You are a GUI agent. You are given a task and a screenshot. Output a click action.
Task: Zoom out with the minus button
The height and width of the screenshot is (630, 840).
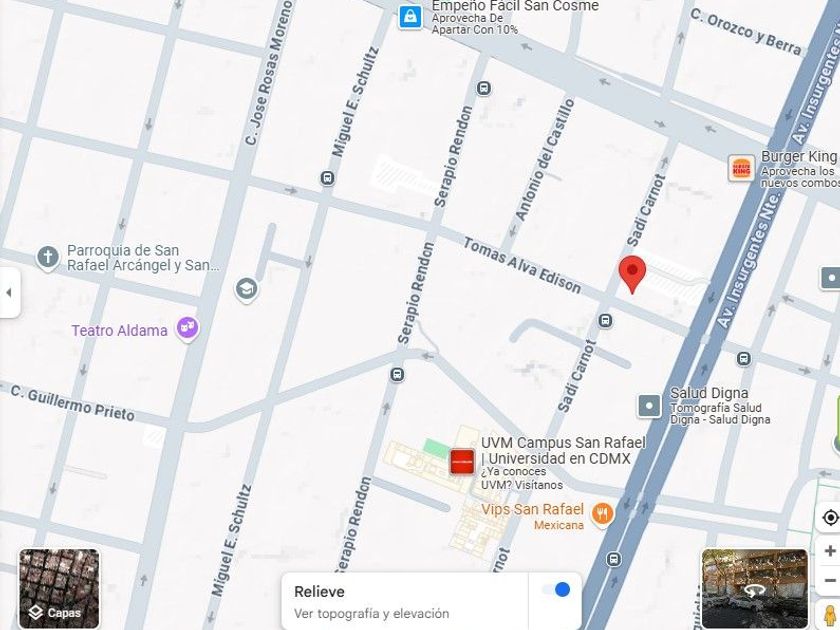pyautogui.click(x=830, y=581)
